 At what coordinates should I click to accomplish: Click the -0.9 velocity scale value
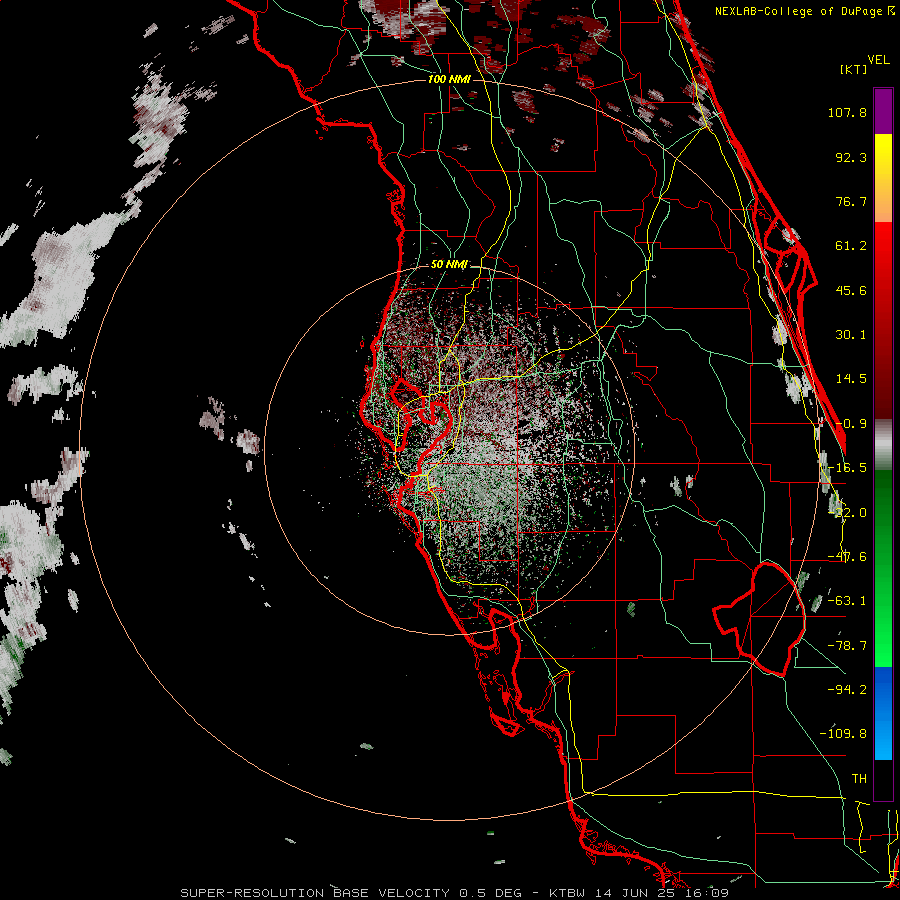click(851, 424)
